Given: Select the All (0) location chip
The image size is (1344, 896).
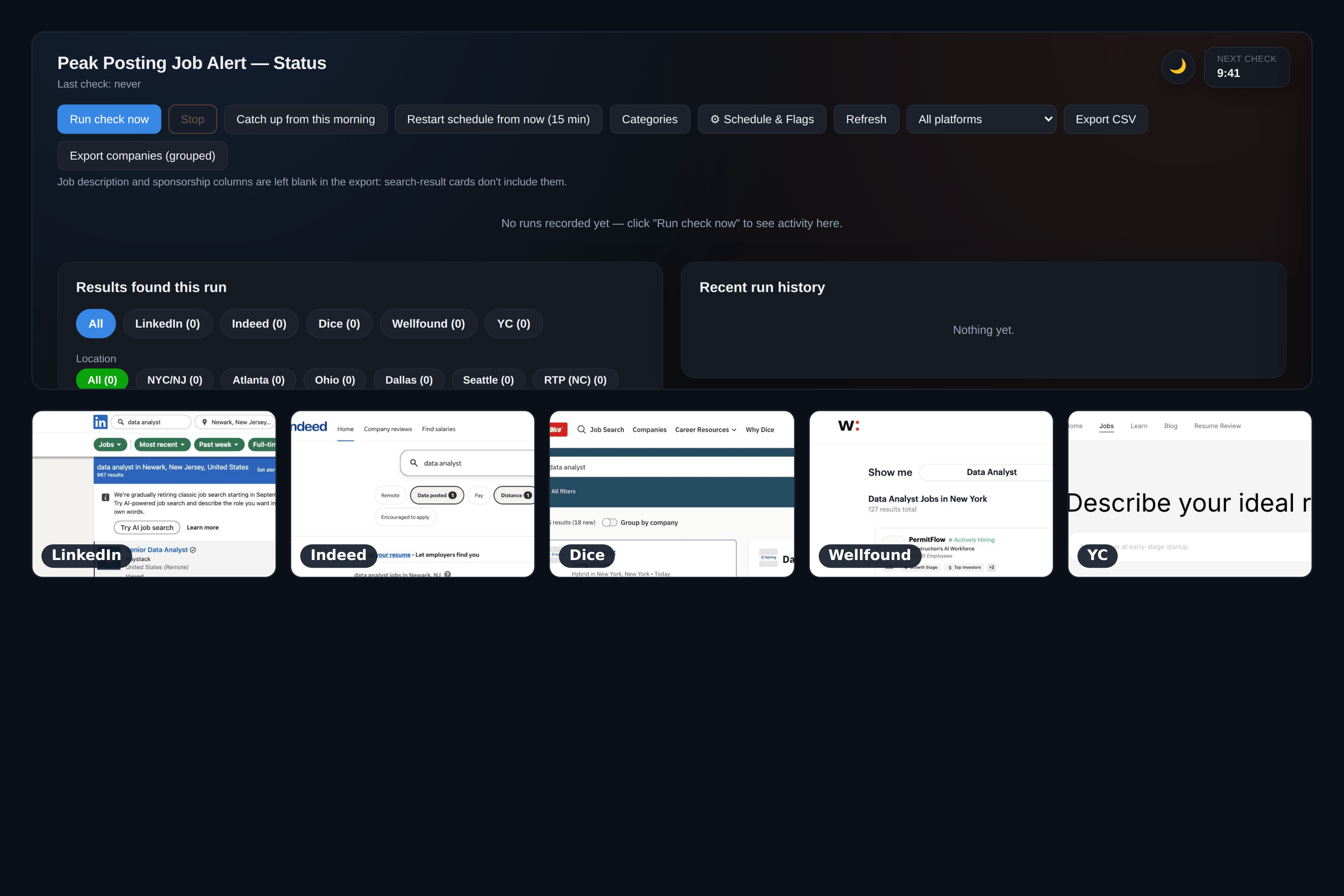Looking at the screenshot, I should click(x=102, y=379).
